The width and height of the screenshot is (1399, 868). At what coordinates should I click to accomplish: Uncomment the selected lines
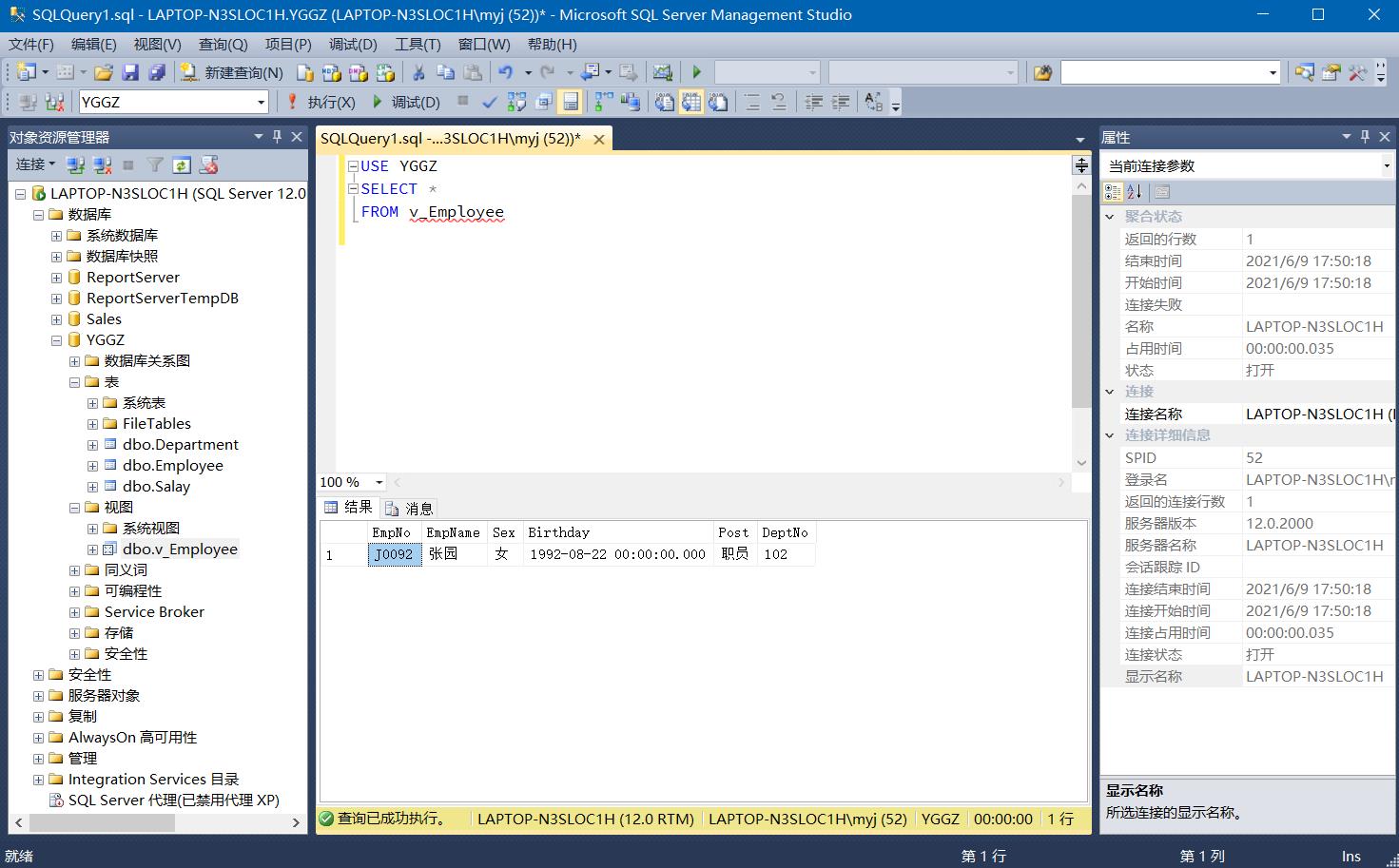778,102
